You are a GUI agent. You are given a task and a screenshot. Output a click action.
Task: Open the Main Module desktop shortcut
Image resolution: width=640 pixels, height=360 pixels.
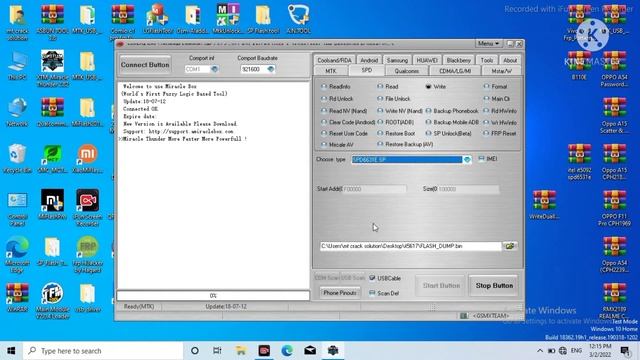[x=52, y=301]
